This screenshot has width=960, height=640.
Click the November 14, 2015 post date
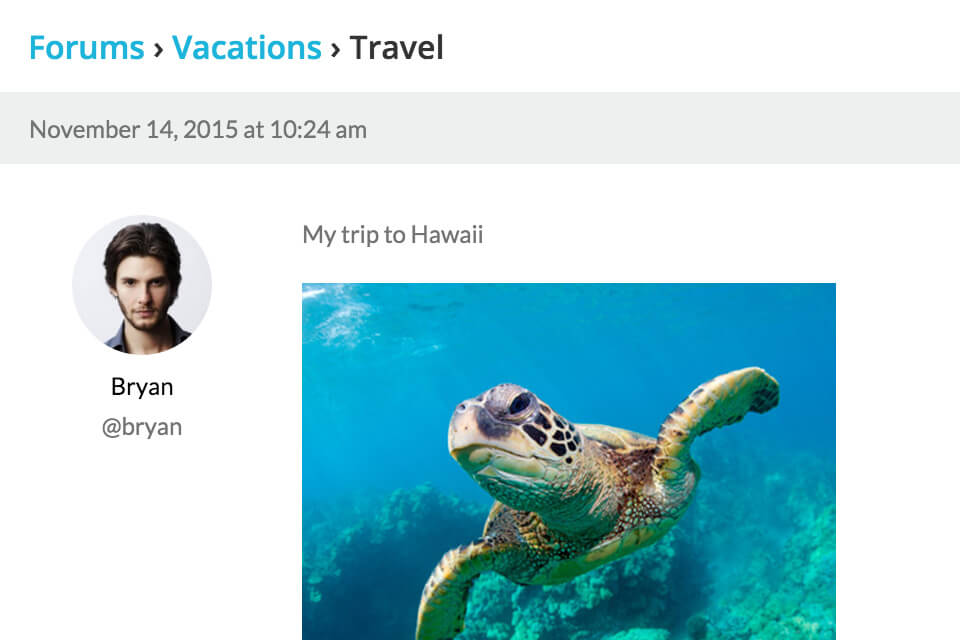(x=133, y=129)
